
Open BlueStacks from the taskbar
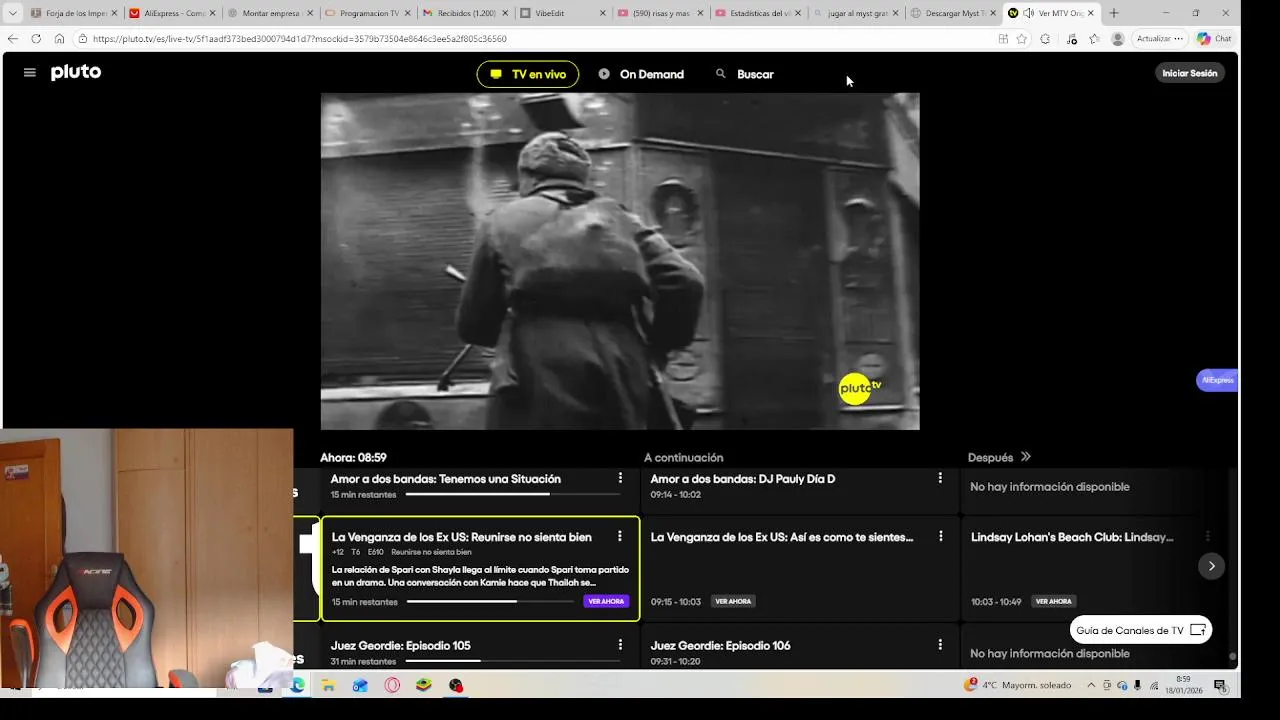[424, 685]
